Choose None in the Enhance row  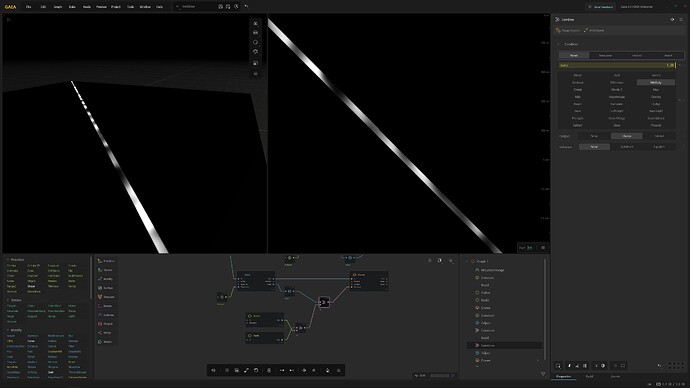(594, 146)
